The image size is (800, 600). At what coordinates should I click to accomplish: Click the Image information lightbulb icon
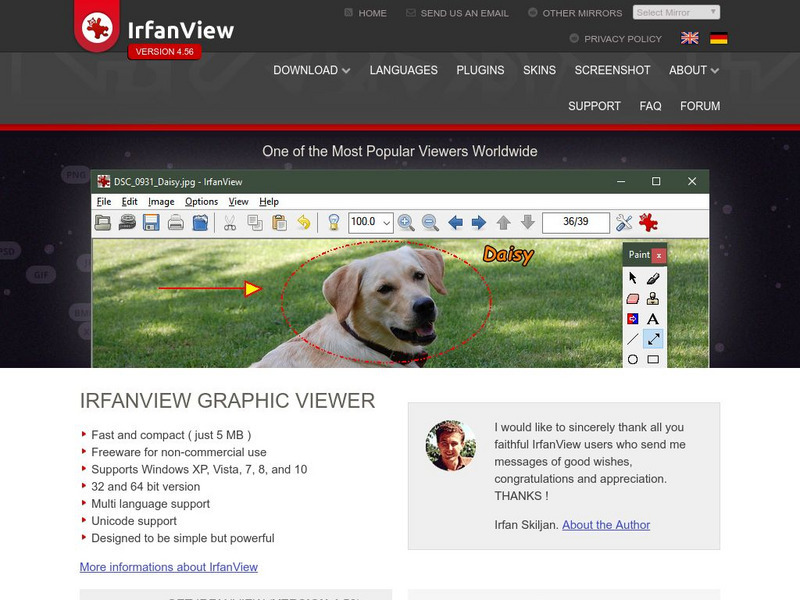pyautogui.click(x=334, y=222)
